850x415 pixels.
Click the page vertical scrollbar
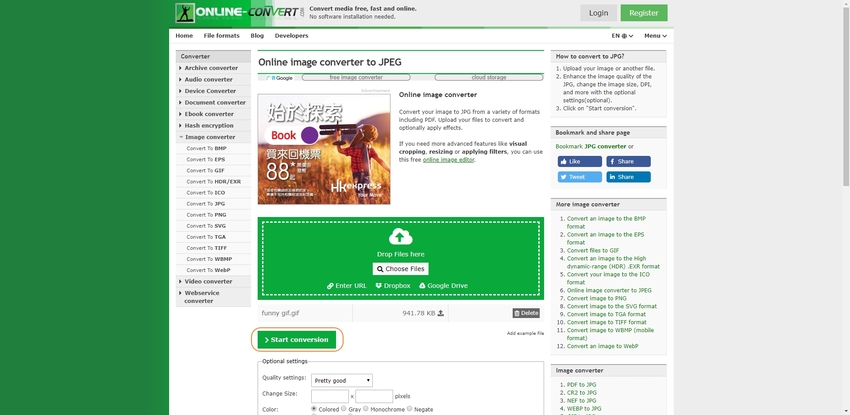click(x=845, y=208)
